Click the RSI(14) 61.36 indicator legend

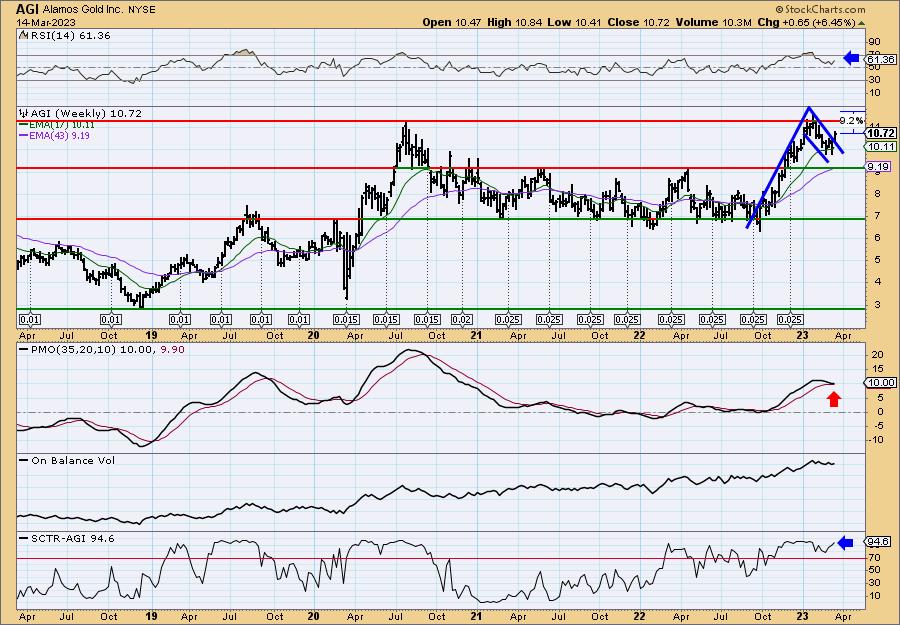click(70, 35)
